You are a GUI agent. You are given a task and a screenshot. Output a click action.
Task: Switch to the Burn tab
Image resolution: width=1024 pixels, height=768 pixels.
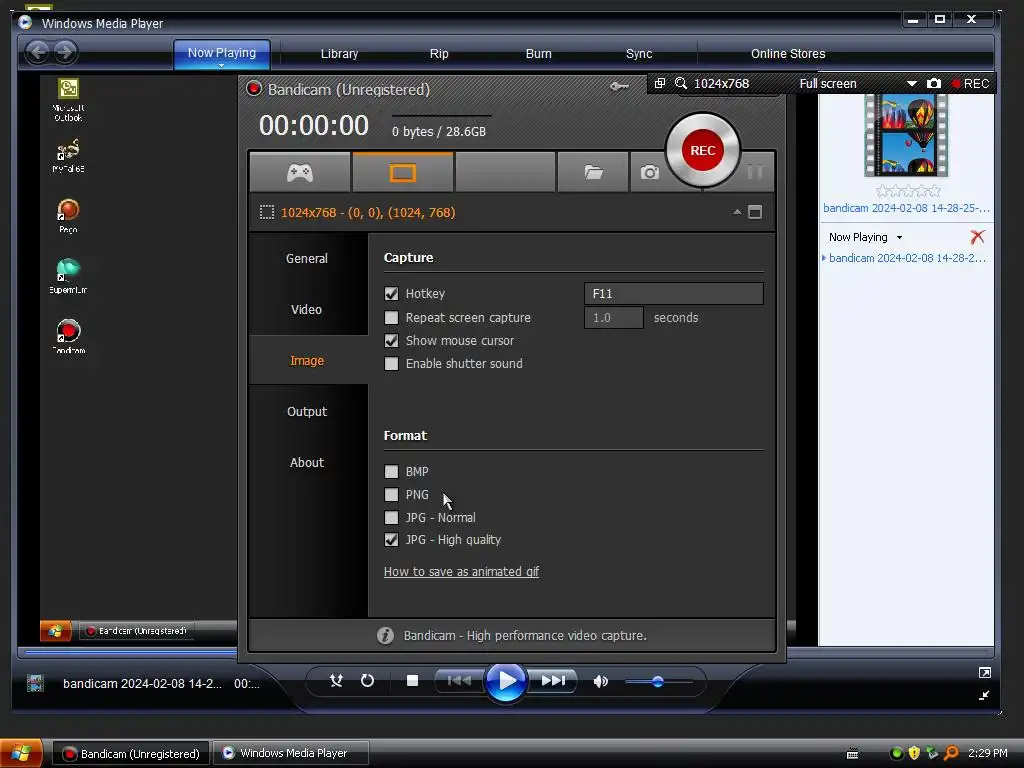click(x=539, y=54)
